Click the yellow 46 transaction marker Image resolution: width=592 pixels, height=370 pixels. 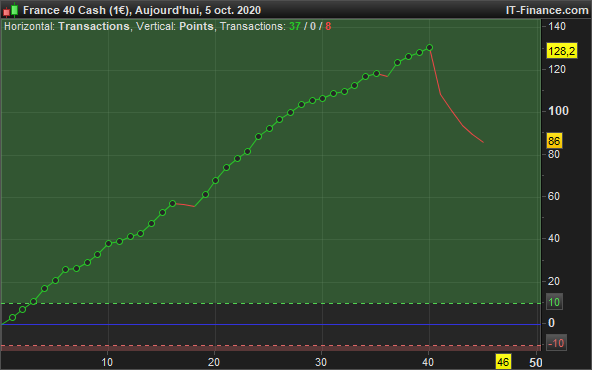[503, 362]
